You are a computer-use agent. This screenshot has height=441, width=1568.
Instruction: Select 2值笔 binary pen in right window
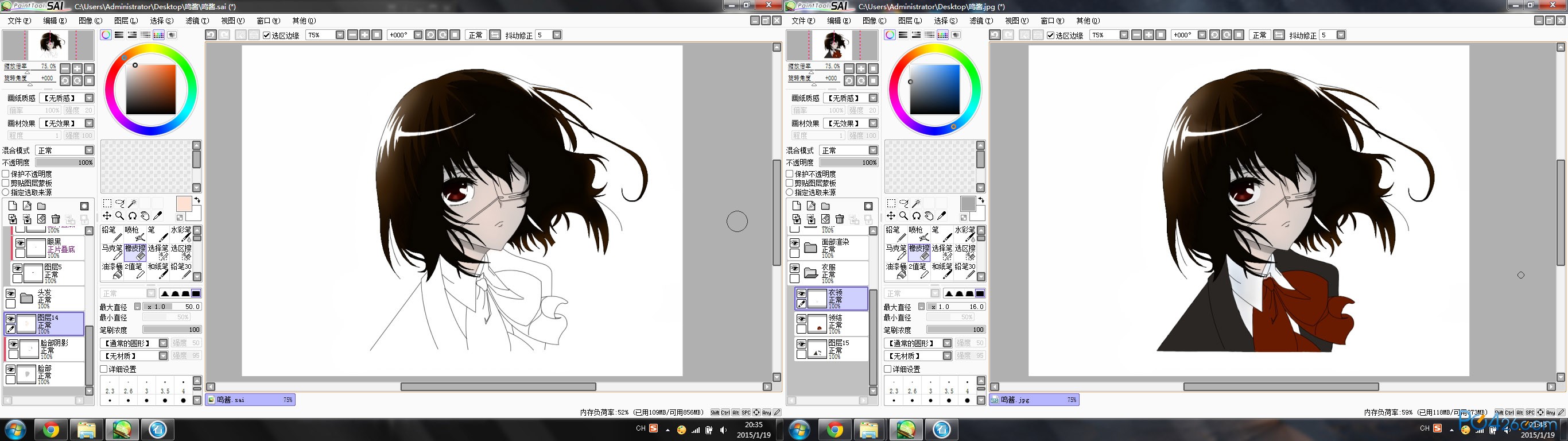pos(918,270)
